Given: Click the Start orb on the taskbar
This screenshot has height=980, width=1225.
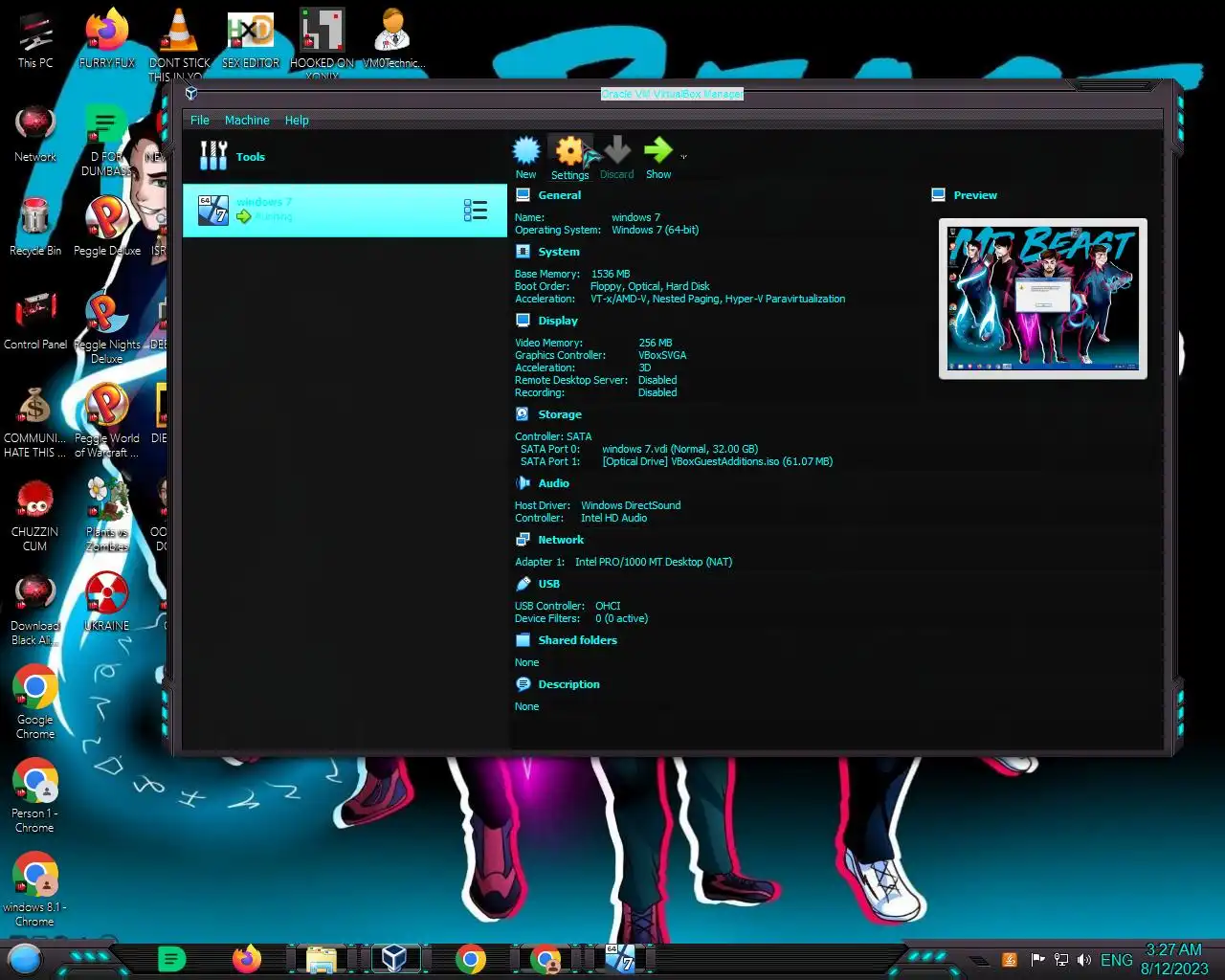Looking at the screenshot, I should click(25, 958).
